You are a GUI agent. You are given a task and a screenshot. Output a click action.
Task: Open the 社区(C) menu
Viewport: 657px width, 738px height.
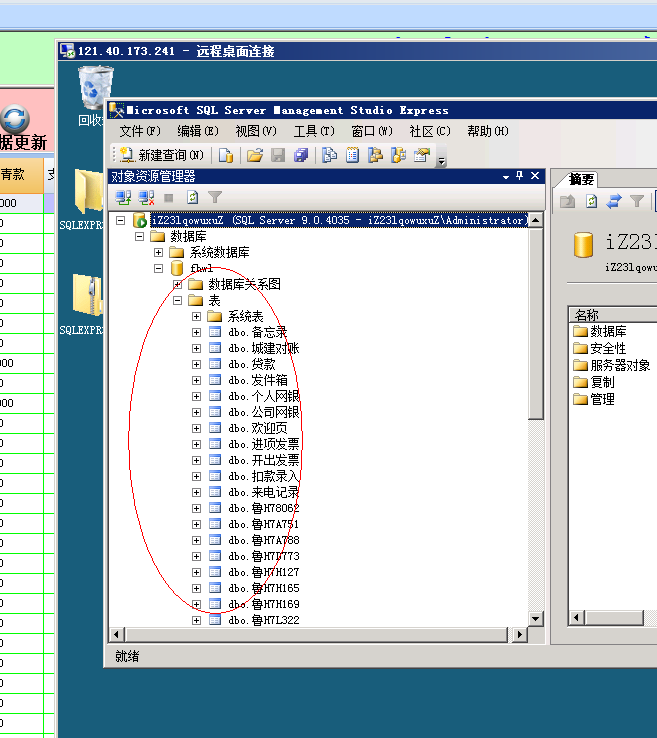[x=430, y=131]
